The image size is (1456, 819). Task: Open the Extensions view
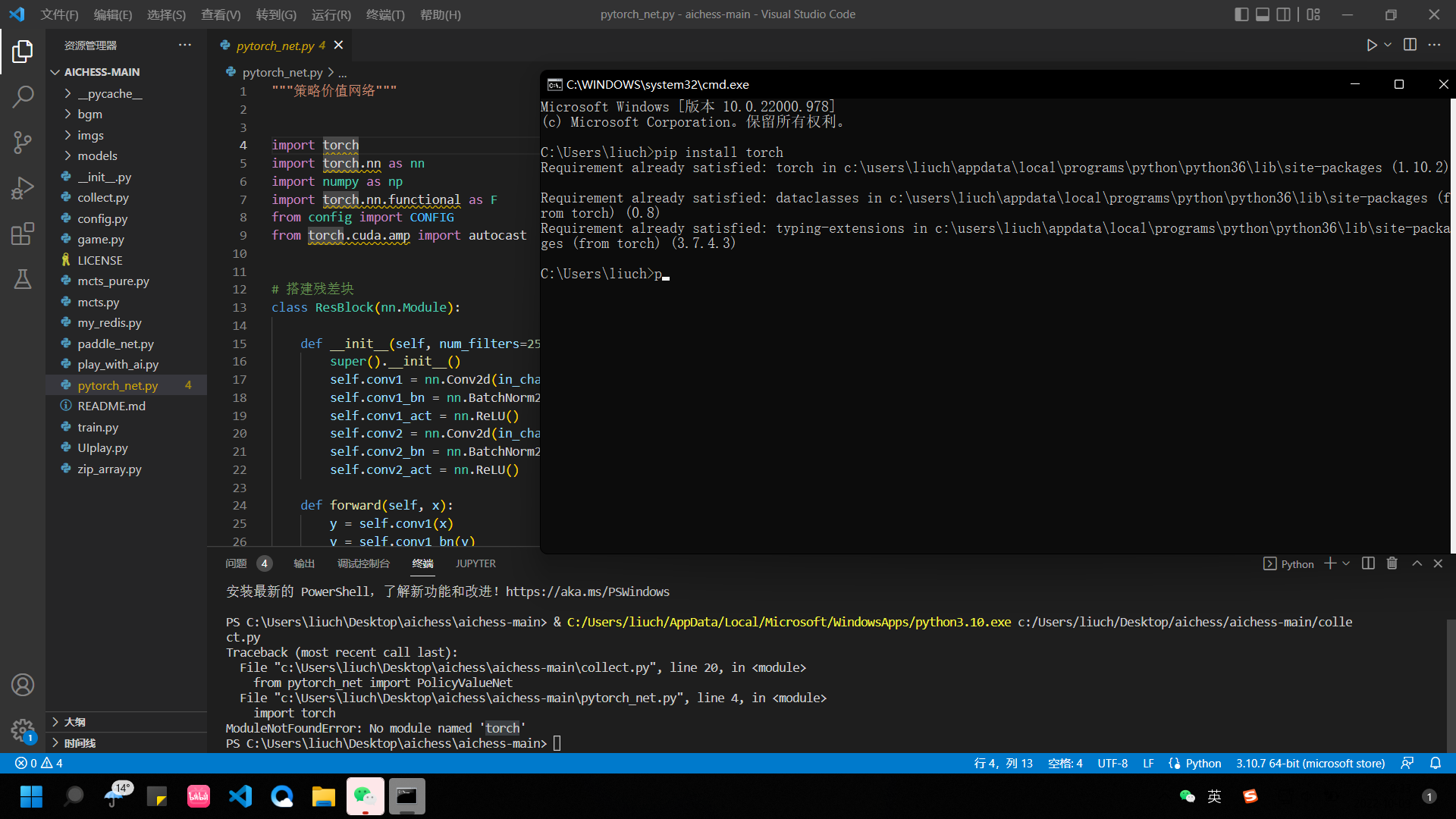coord(23,234)
